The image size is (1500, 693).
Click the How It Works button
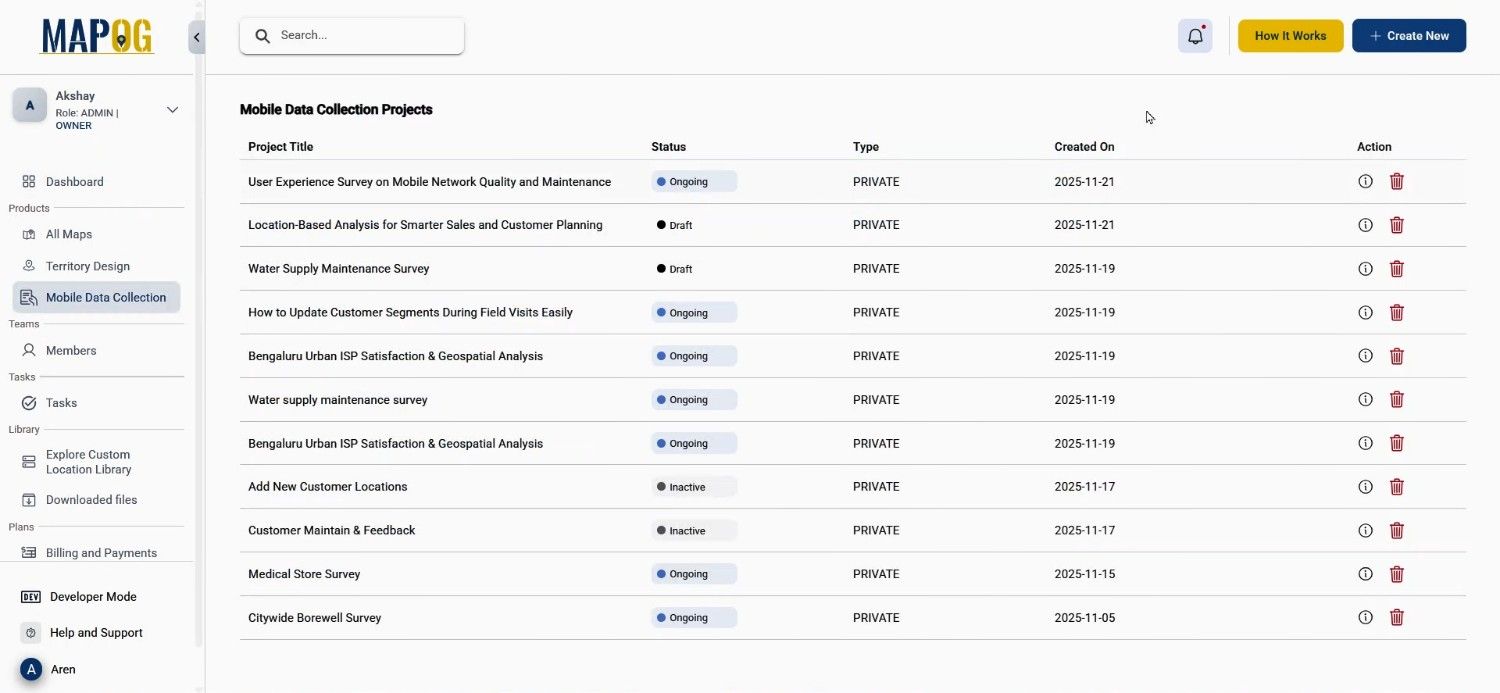coord(1290,36)
